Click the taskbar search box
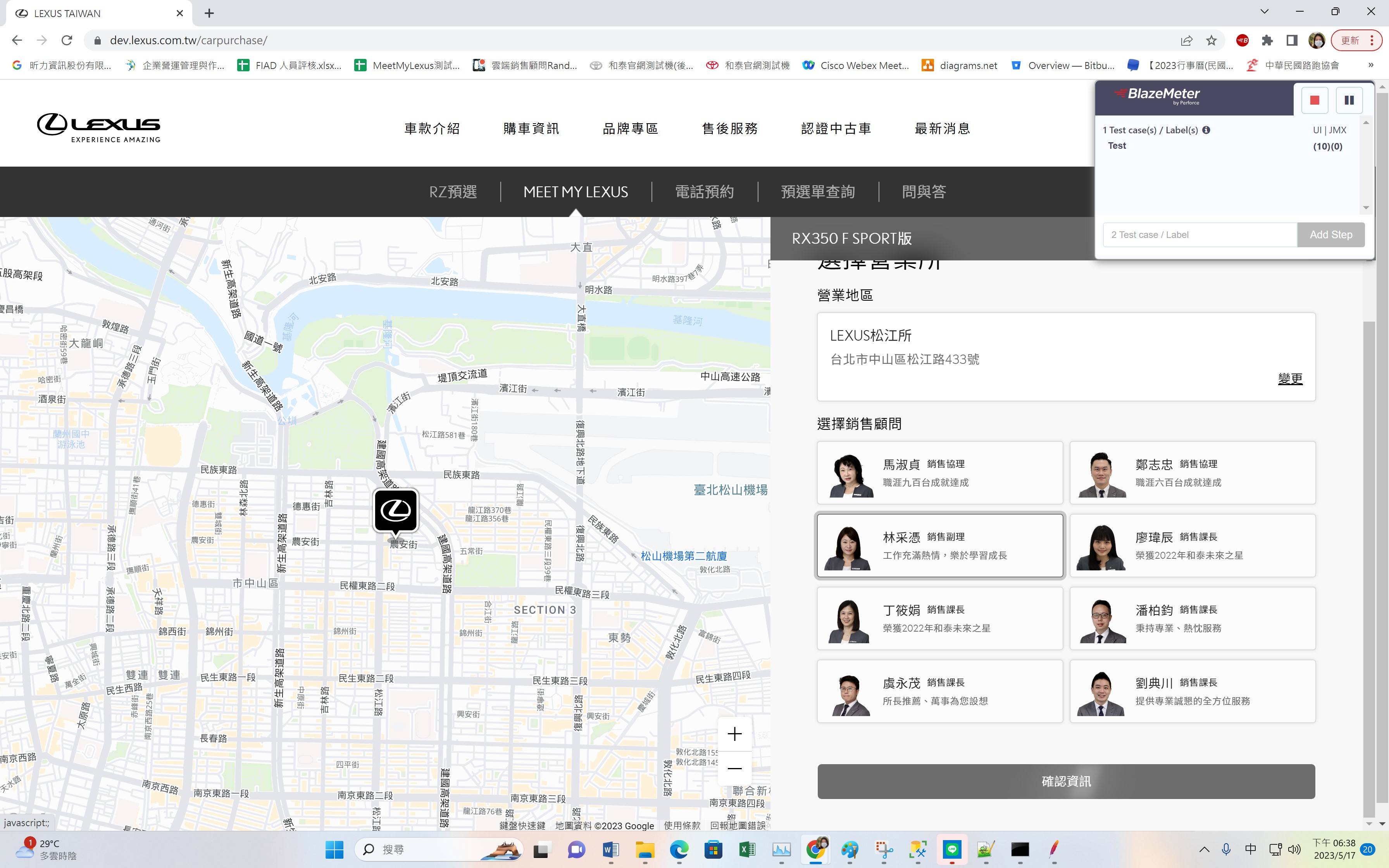The width and height of the screenshot is (1389, 868). pyautogui.click(x=439, y=849)
